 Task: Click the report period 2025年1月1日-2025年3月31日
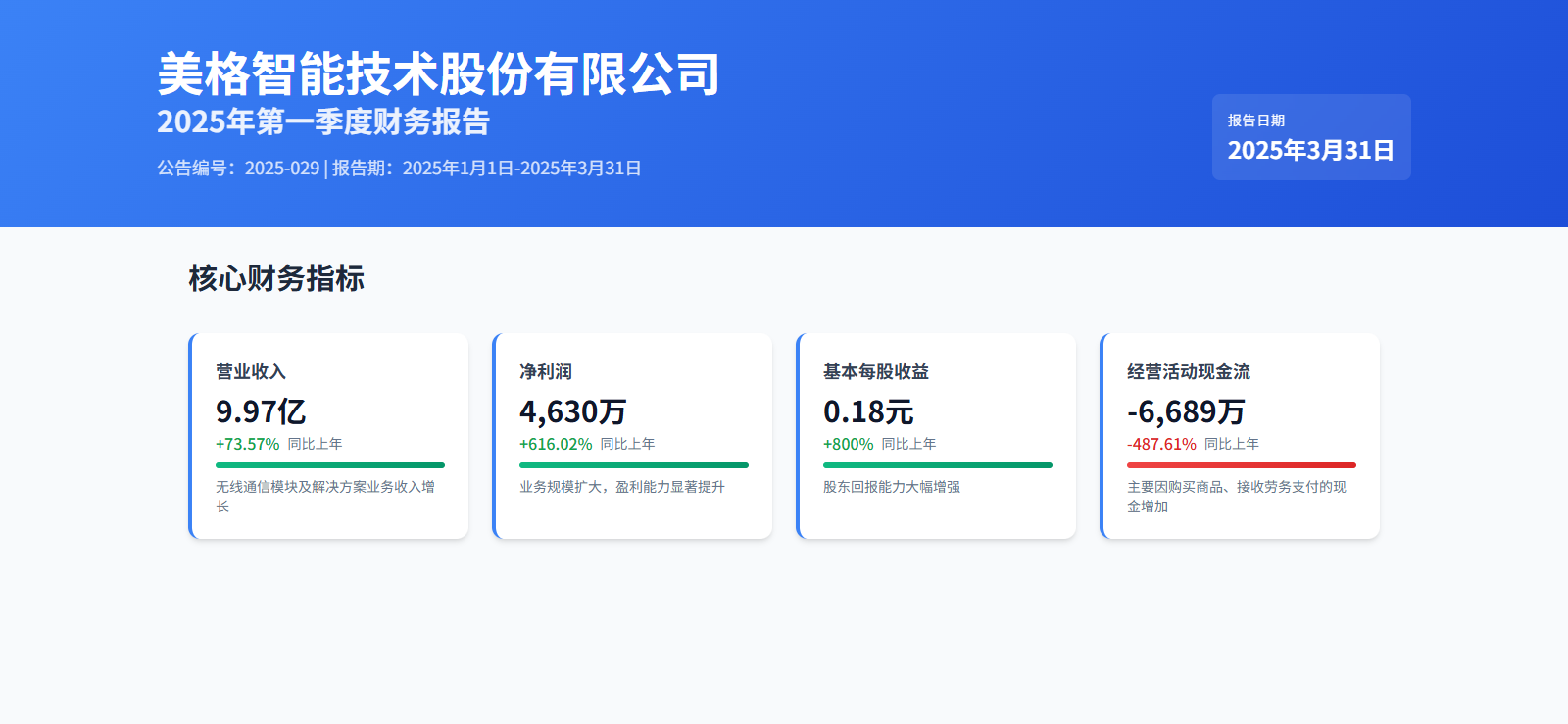pos(521,169)
